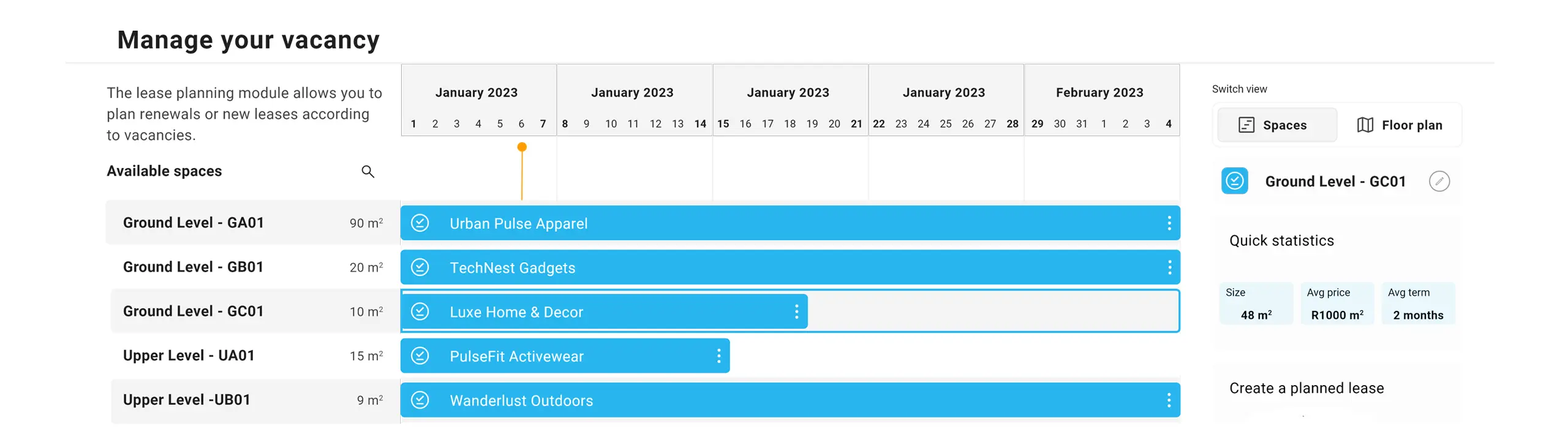Click the orange current-day timeline marker

tap(522, 147)
